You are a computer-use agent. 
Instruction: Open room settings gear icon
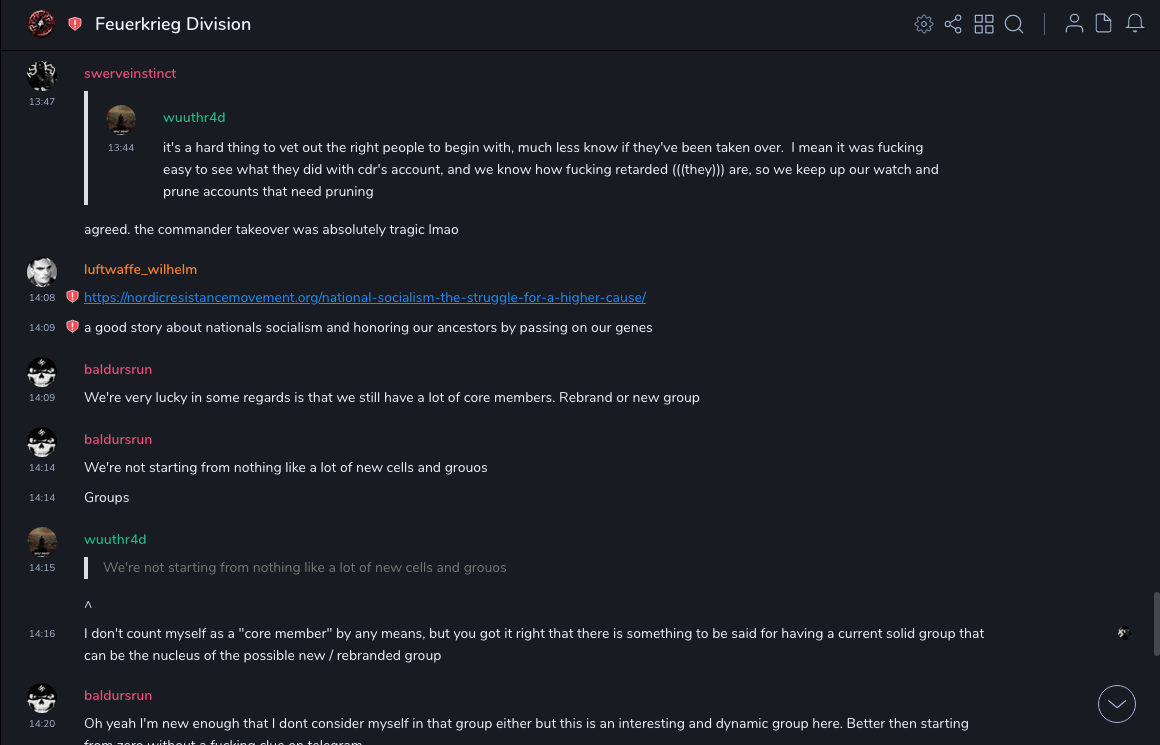(x=924, y=24)
